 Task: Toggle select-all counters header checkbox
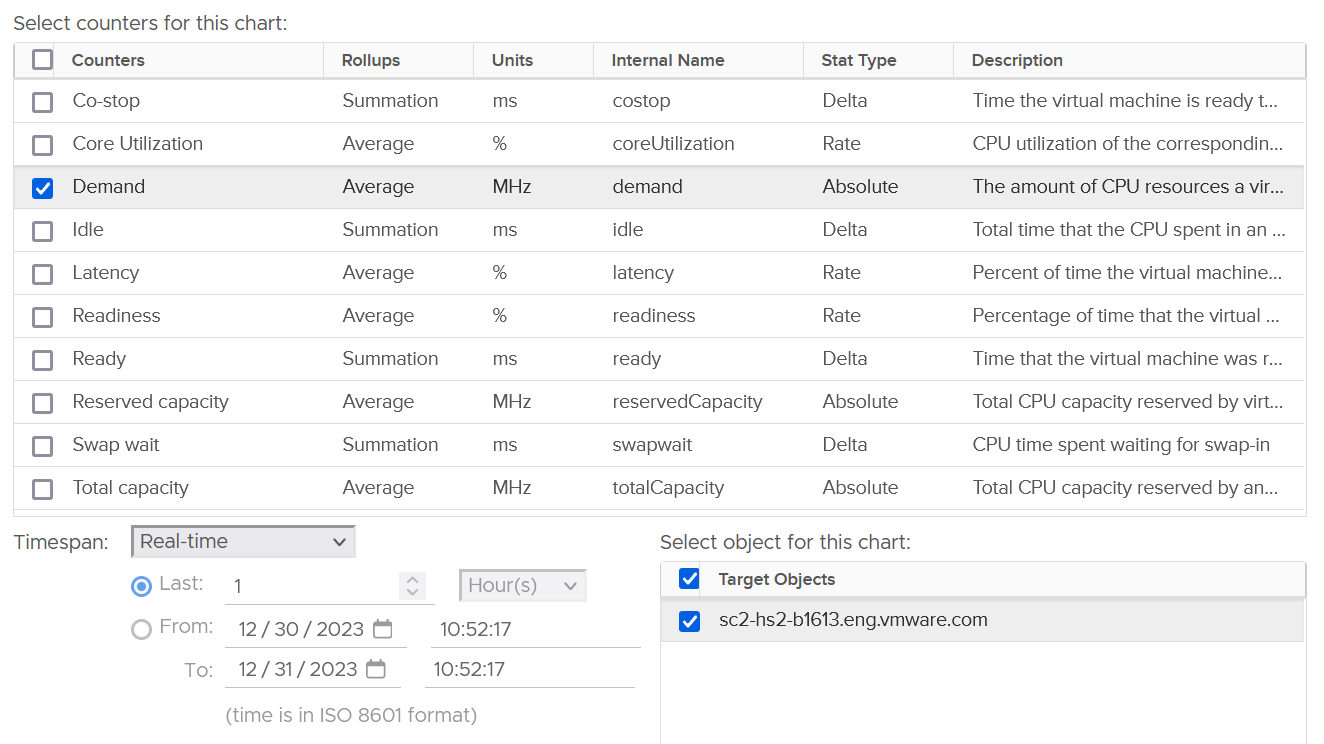42,60
